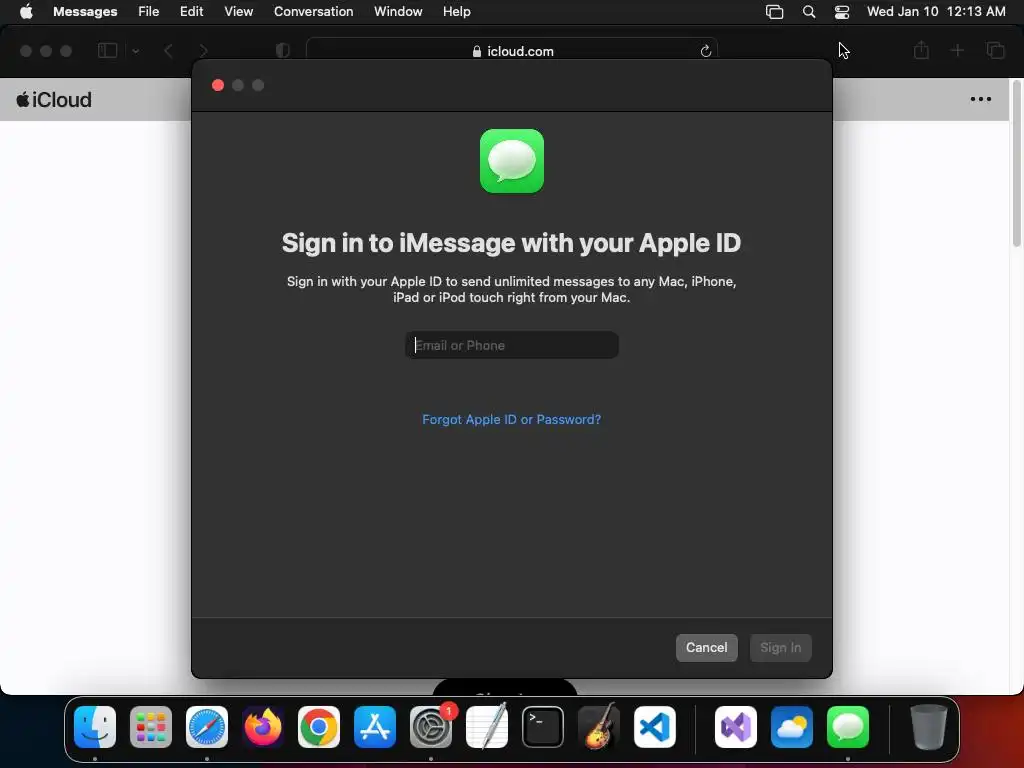This screenshot has height=768, width=1024.
Task: Open the Conversation menu
Action: point(313,11)
